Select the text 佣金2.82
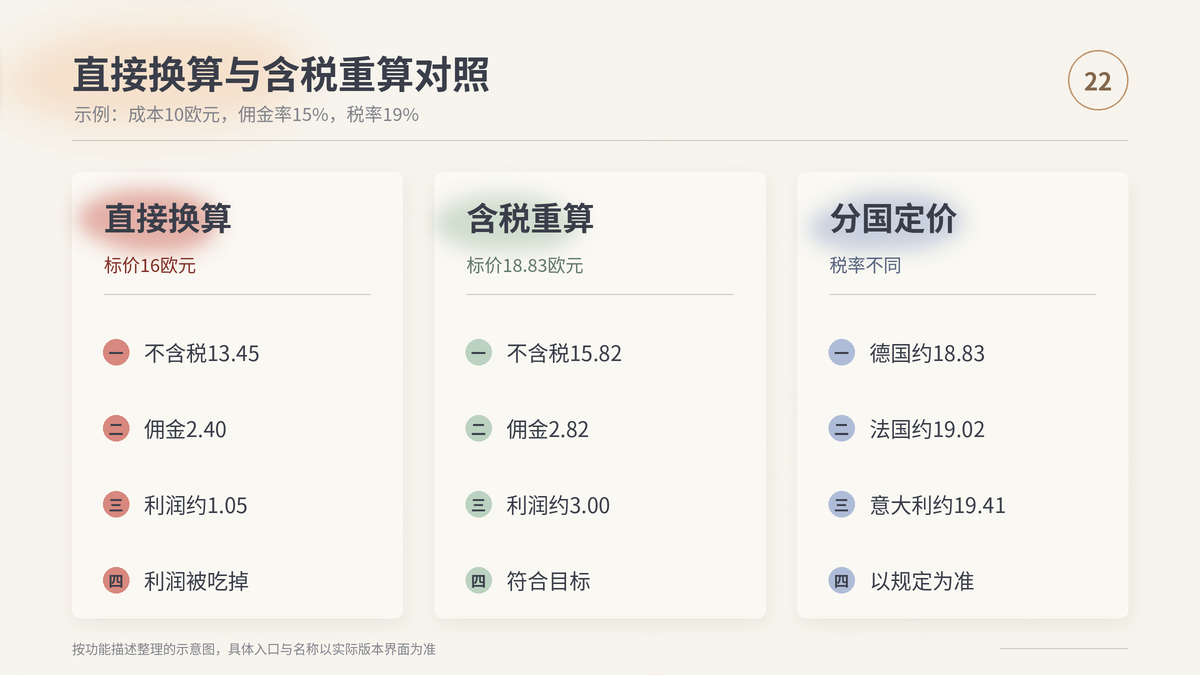 tap(548, 429)
